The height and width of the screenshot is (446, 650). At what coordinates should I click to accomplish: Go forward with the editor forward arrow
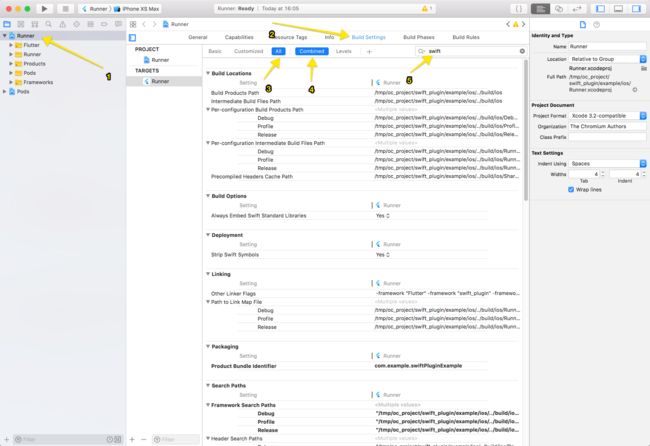[x=154, y=24]
